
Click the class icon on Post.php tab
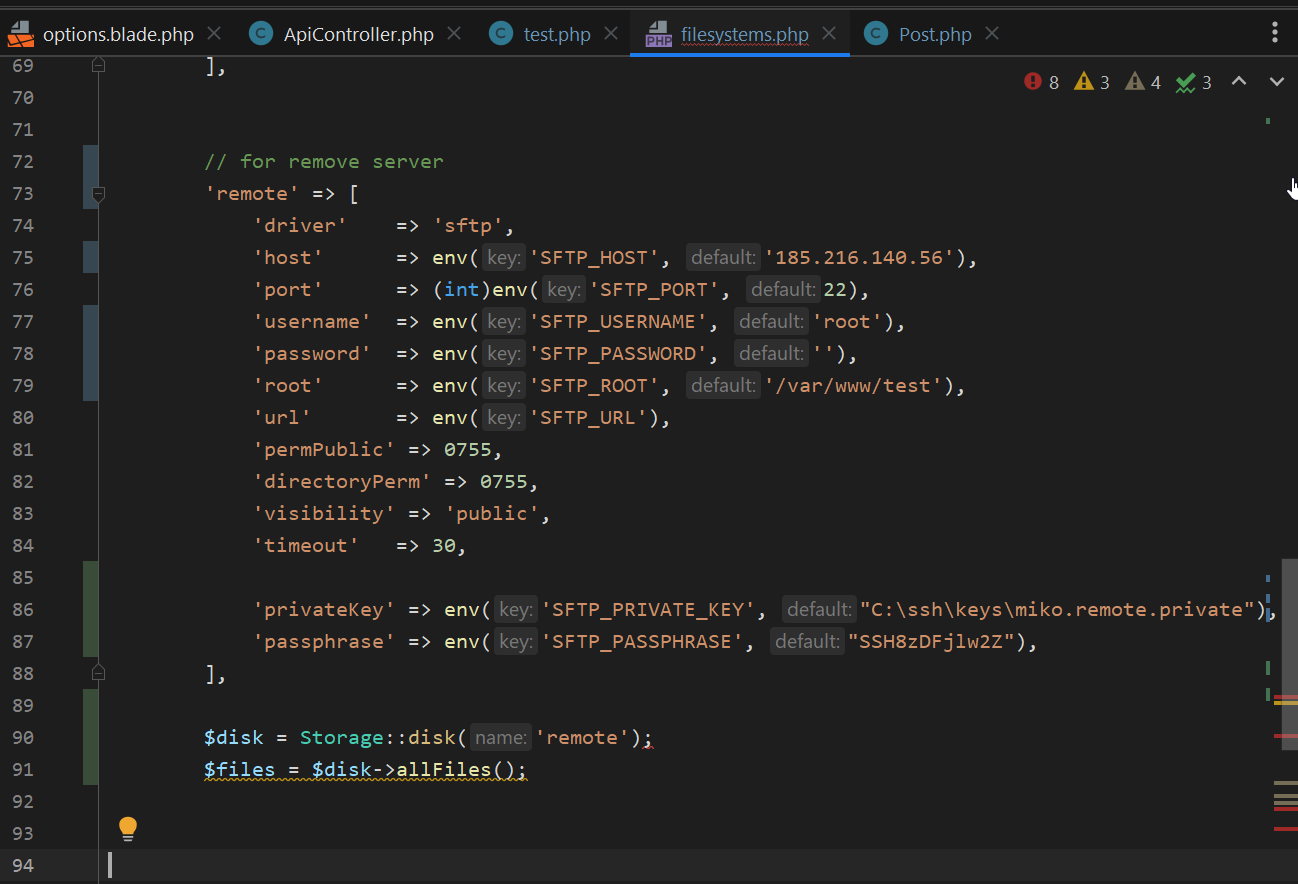pyautogui.click(x=876, y=34)
